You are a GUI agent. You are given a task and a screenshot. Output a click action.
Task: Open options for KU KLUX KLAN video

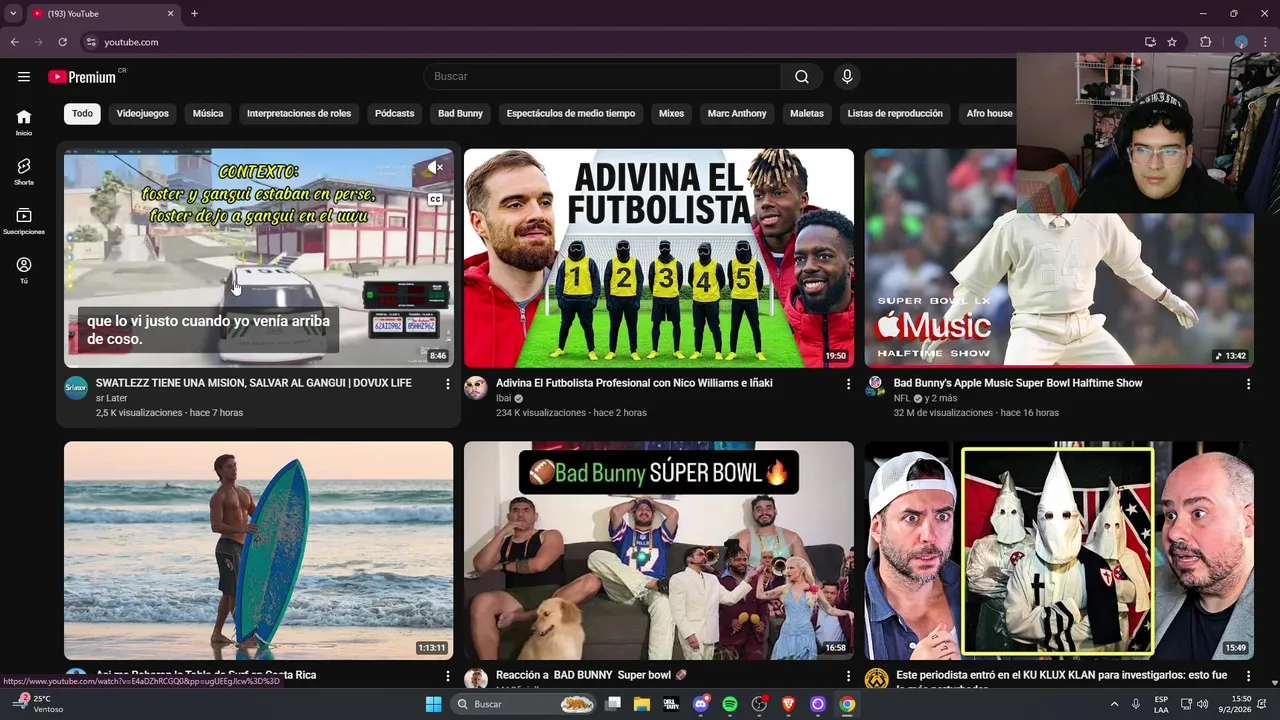pos(1248,676)
